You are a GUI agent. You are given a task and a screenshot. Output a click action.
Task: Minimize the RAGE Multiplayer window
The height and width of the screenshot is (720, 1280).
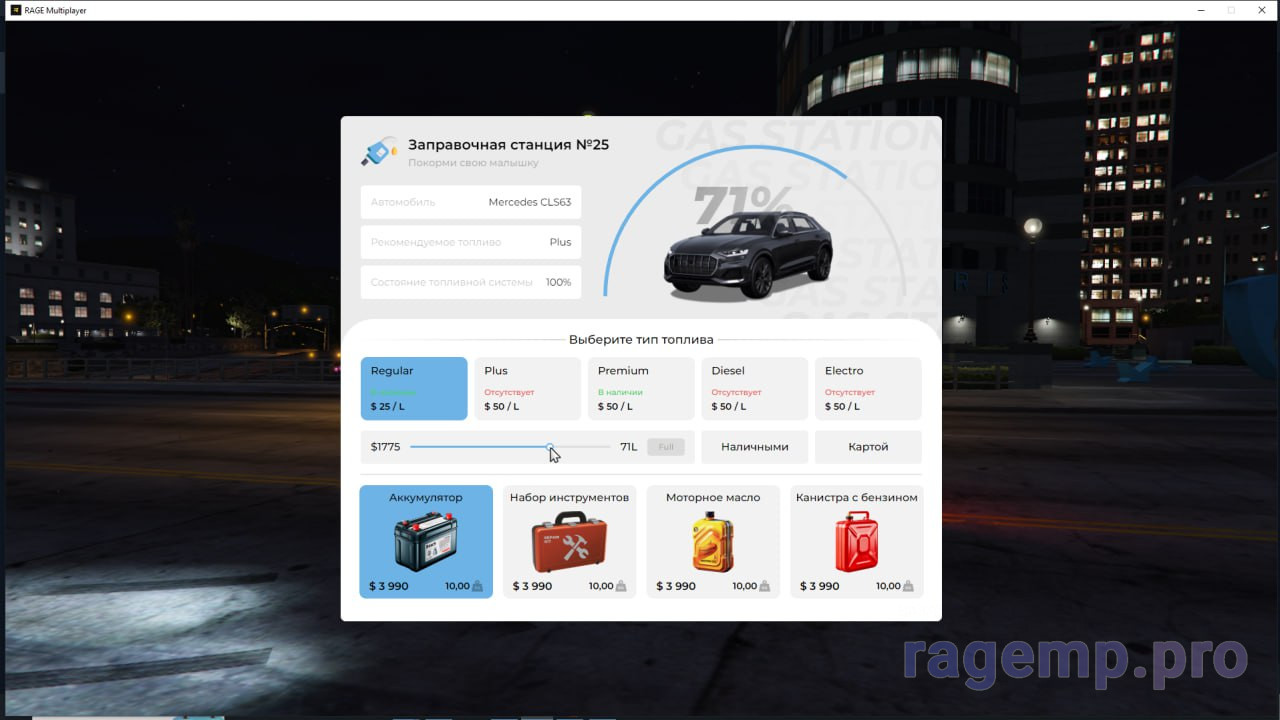point(1199,10)
